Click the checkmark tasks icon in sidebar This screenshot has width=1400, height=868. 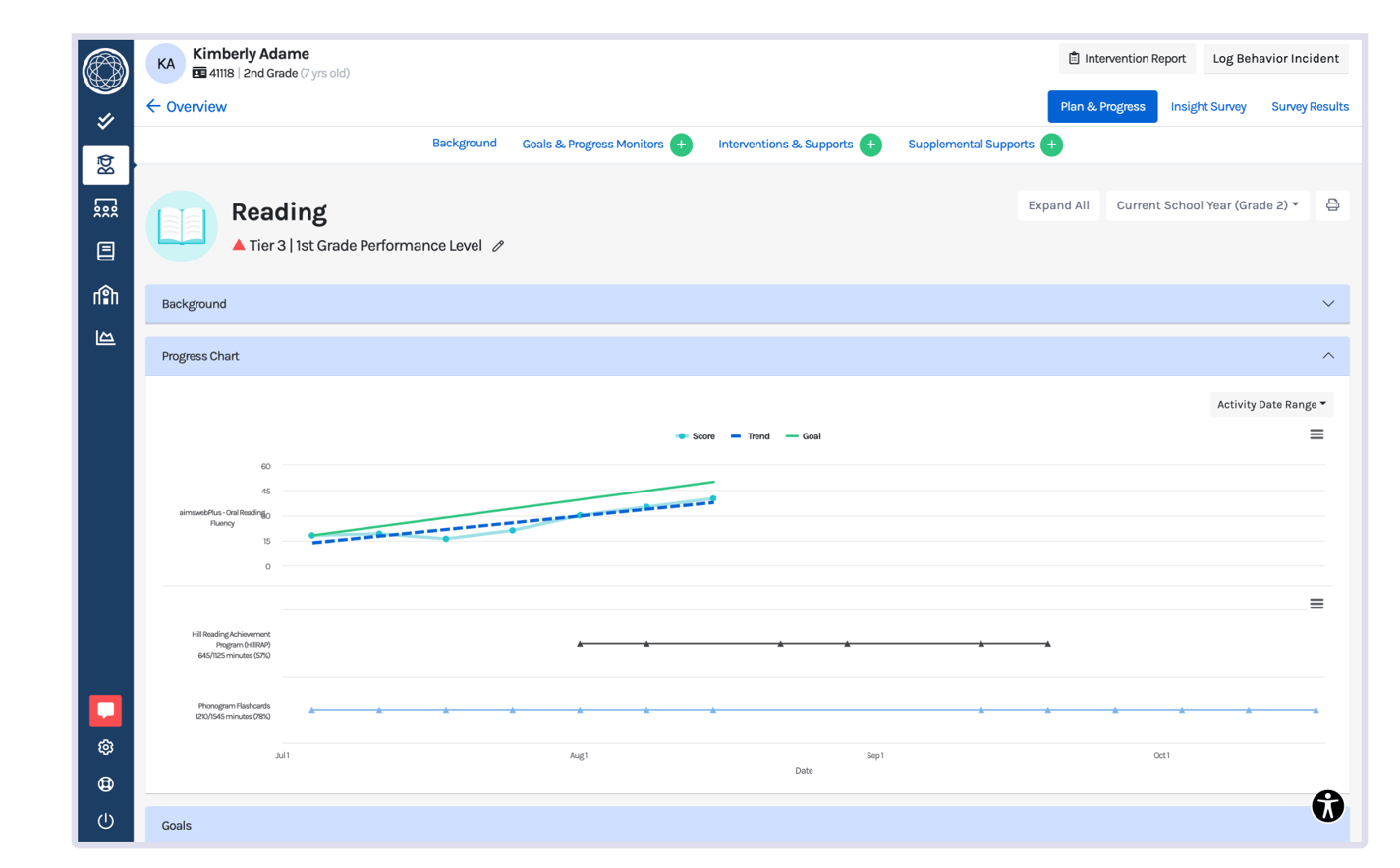click(105, 121)
